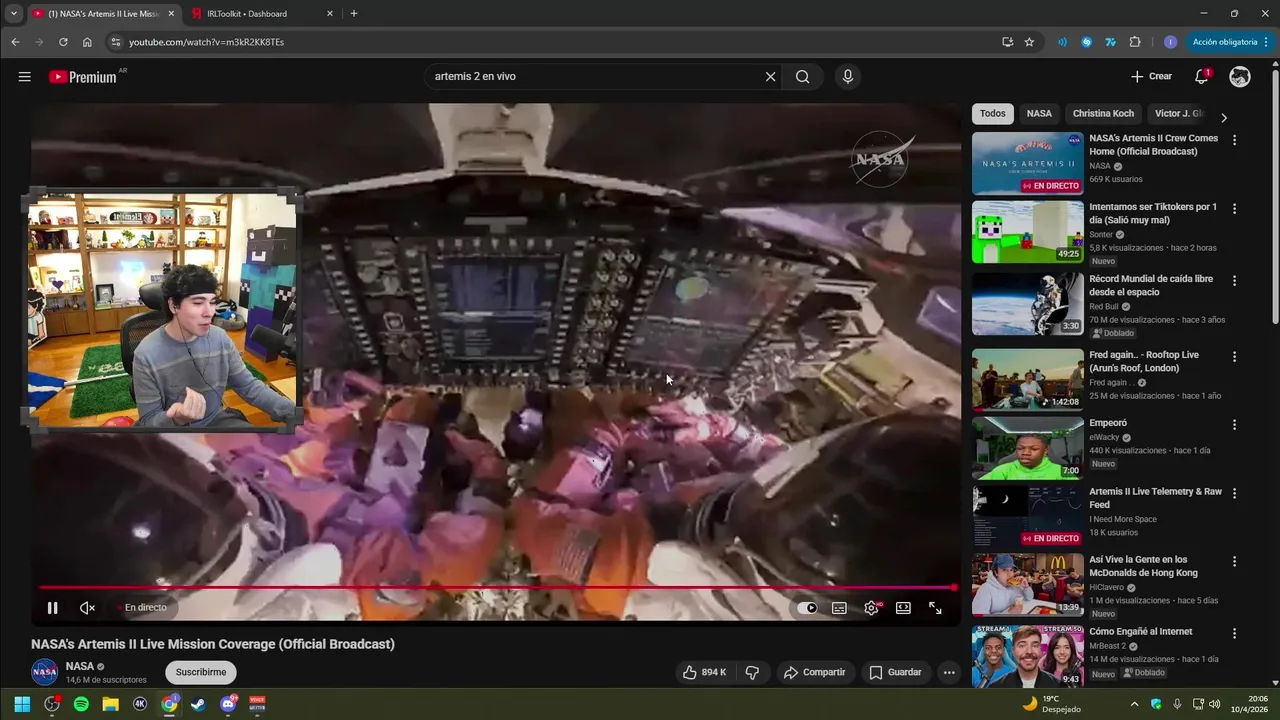The width and height of the screenshot is (1280, 720).
Task: Select the Victor J. Glover filter chip
Action: click(1178, 114)
